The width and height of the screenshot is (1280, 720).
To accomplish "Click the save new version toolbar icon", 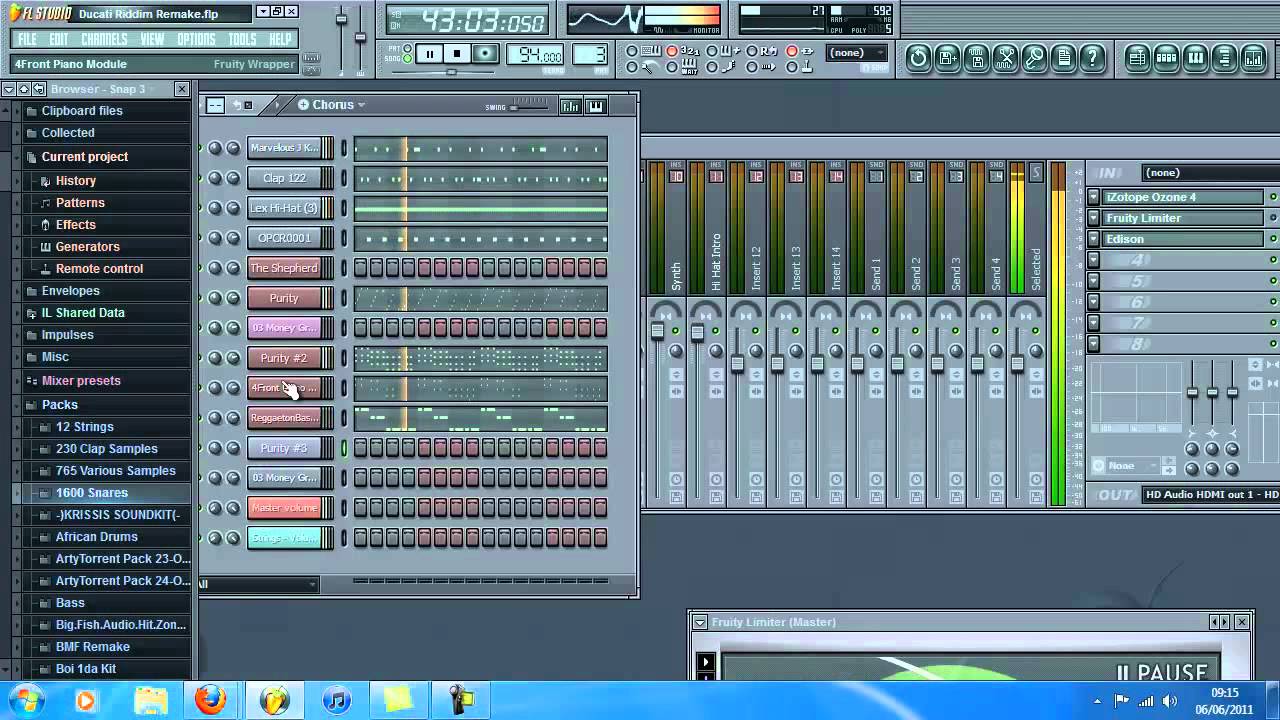I will tap(947, 58).
